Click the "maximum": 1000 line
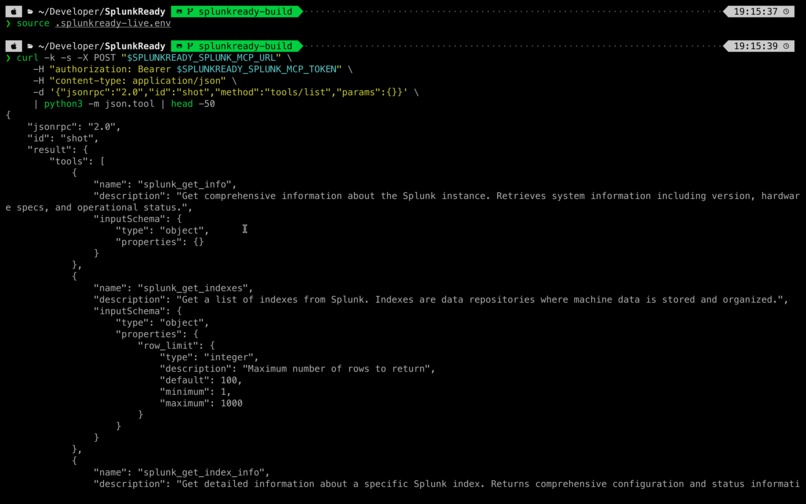Image resolution: width=806 pixels, height=504 pixels. 201,403
